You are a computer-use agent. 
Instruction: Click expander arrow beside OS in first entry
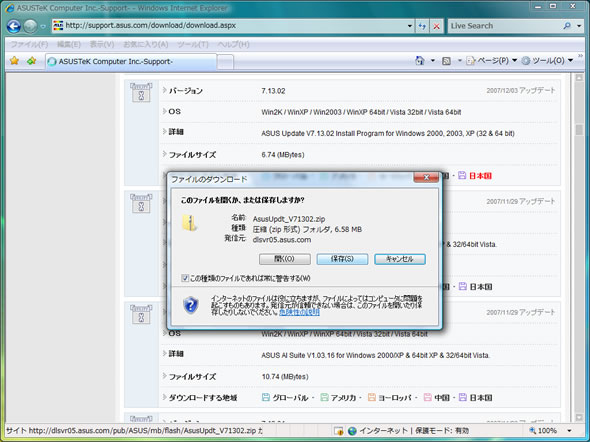(164, 111)
